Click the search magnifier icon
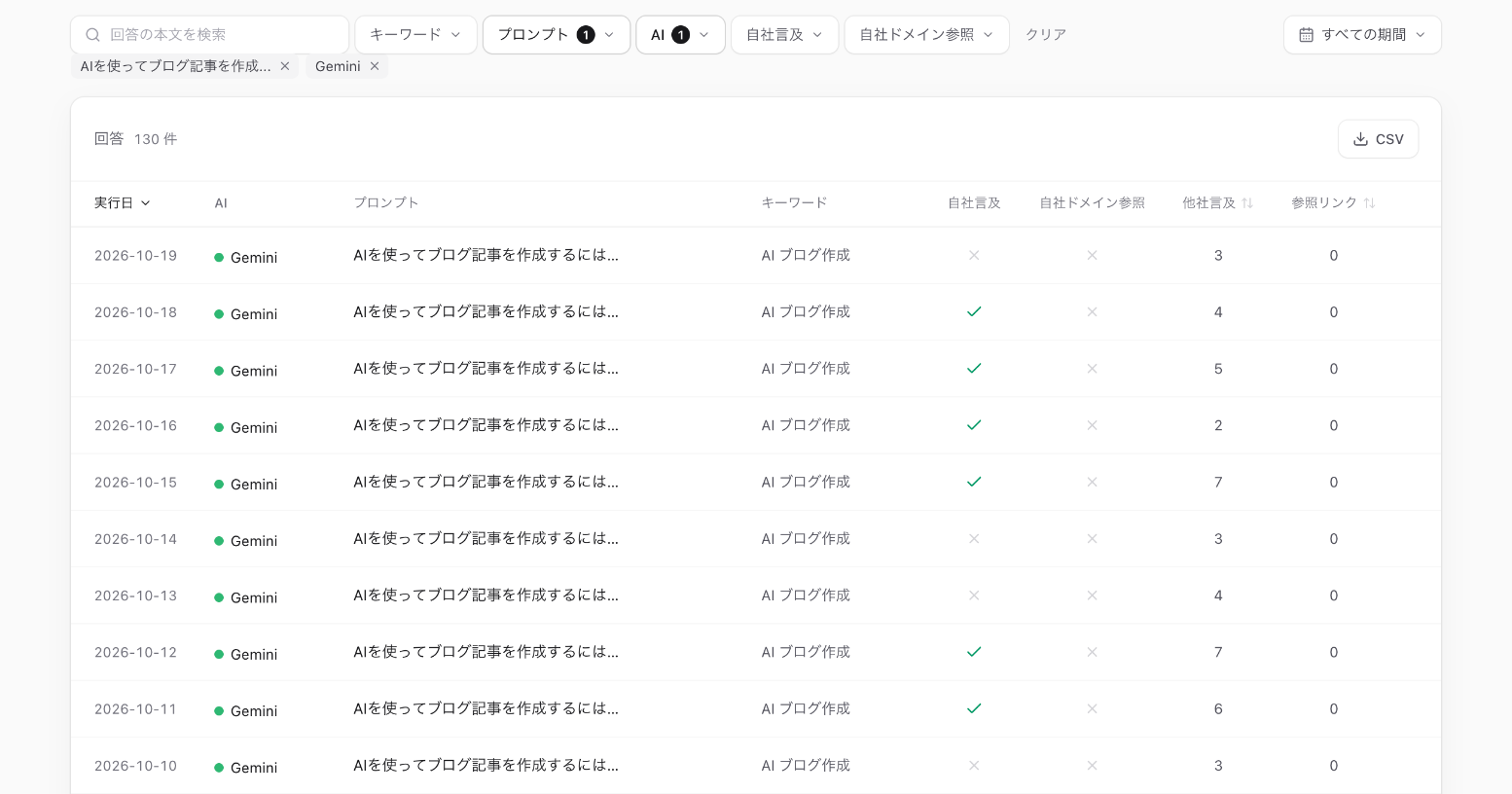Image resolution: width=1512 pixels, height=794 pixels. coord(93,35)
